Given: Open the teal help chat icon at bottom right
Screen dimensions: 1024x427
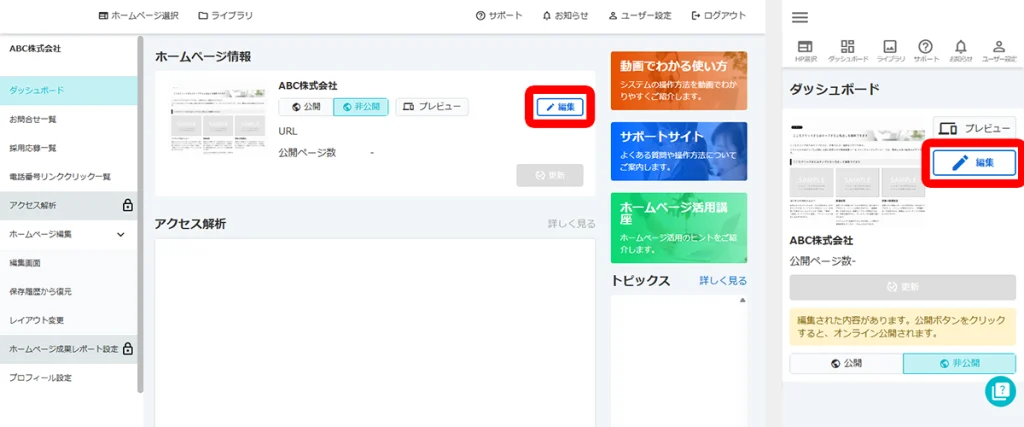Looking at the screenshot, I should 1000,391.
